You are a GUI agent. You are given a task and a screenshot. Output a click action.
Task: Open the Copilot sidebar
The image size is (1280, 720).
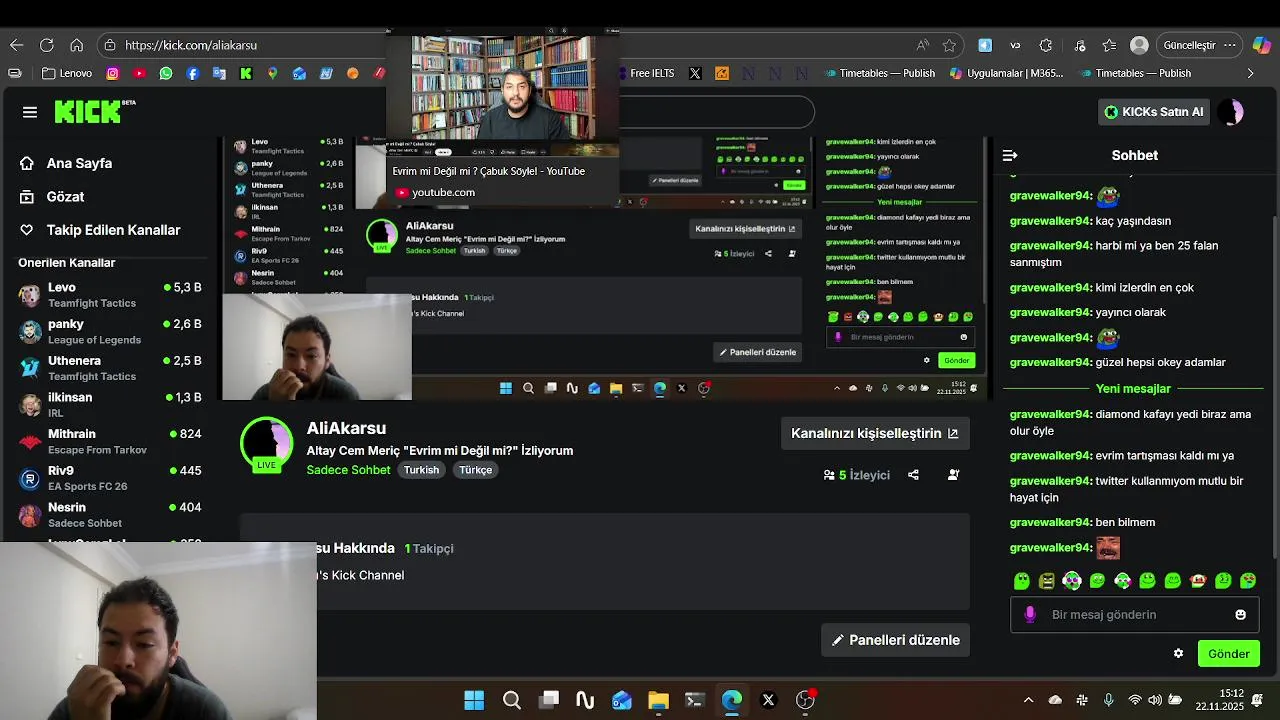(1262, 45)
